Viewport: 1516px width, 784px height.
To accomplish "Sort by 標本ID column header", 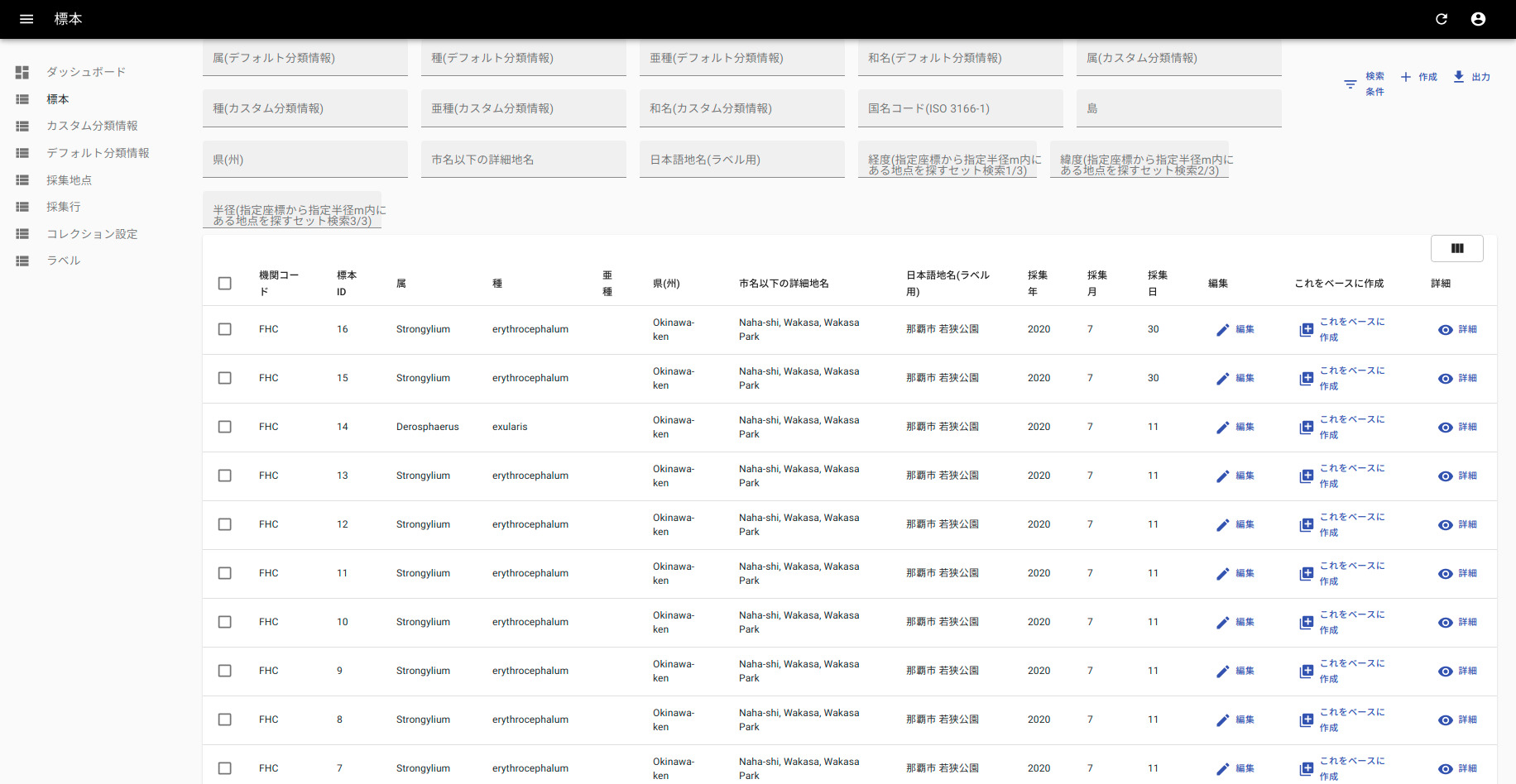I will 347,284.
